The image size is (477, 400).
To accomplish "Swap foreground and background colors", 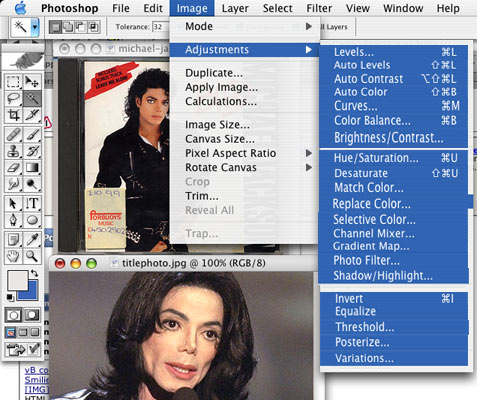I will coord(34,273).
